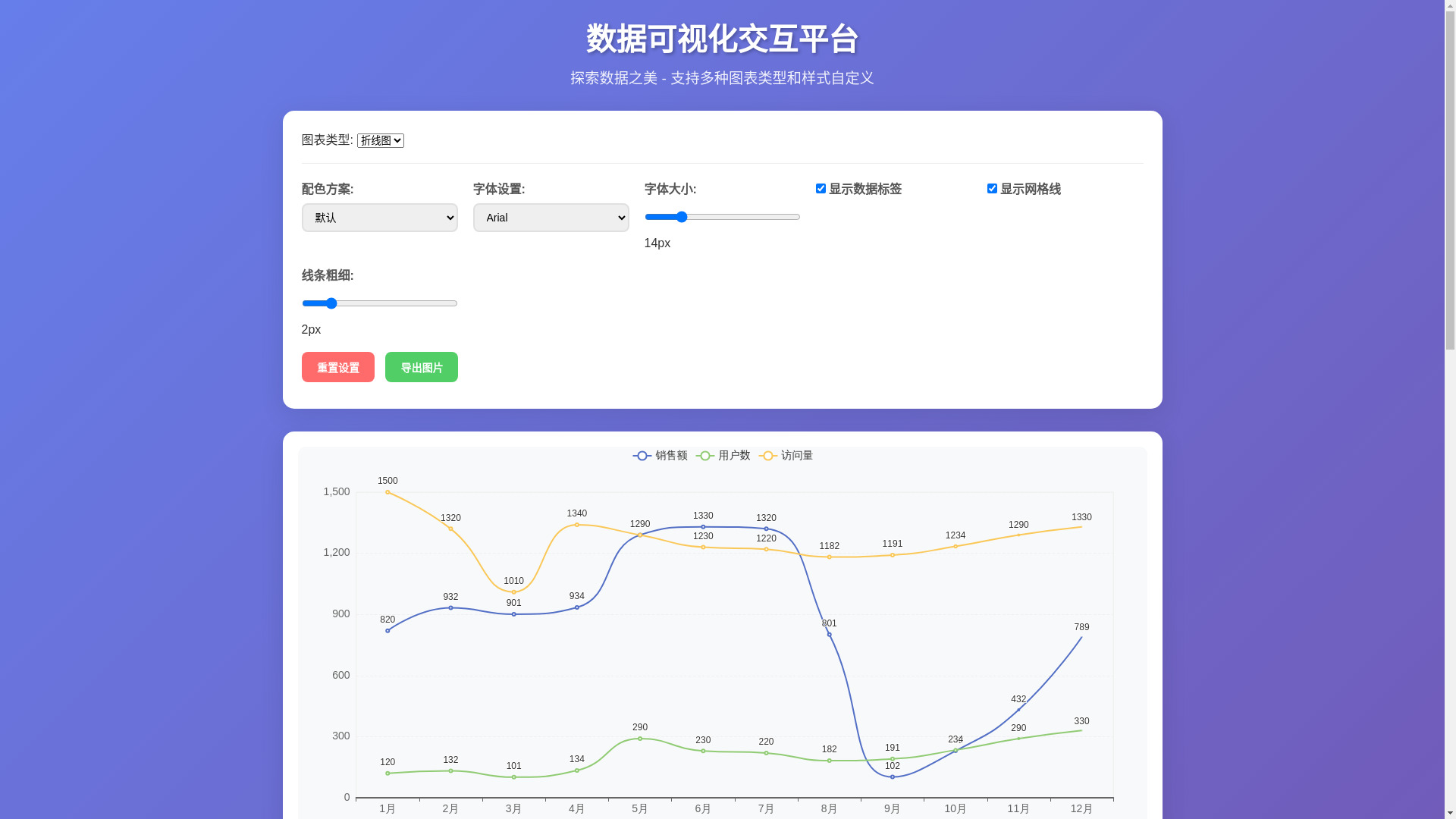Toggle the 显示网格线 checkbox
Image resolution: width=1456 pixels, height=819 pixels.
[992, 188]
